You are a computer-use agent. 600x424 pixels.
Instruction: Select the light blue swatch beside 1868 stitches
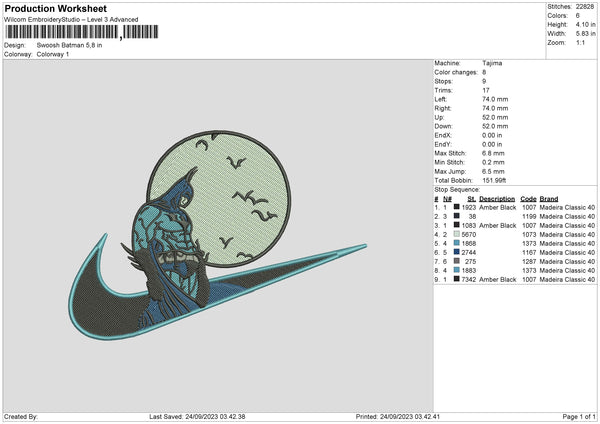click(x=457, y=243)
